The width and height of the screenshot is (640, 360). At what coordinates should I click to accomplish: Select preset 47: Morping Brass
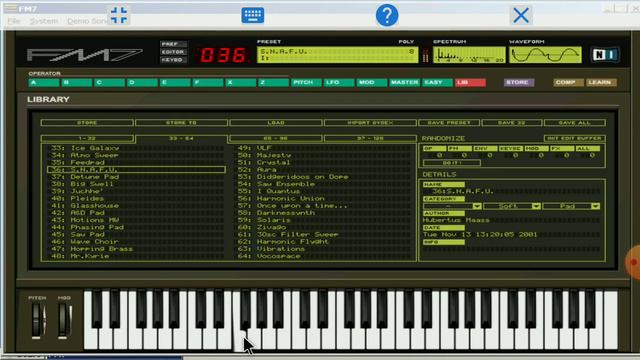tap(136, 249)
